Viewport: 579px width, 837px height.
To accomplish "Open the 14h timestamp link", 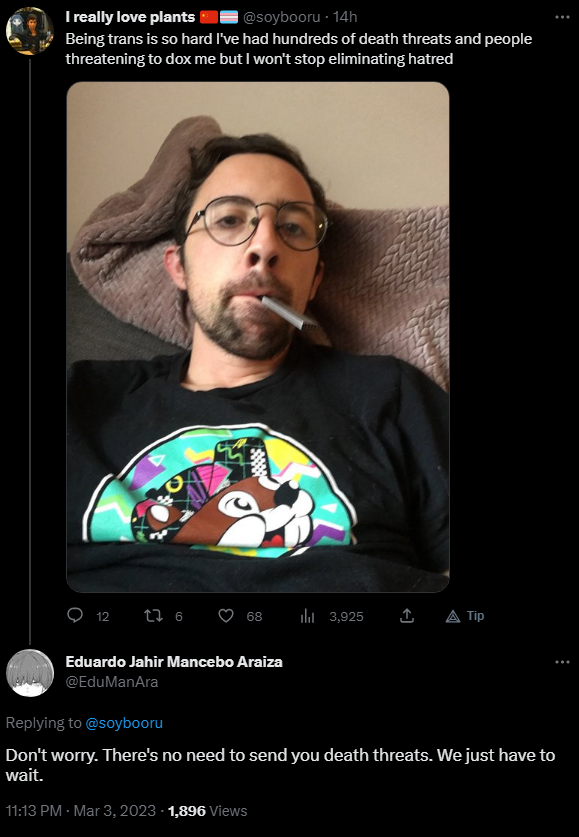I will click(345, 17).
